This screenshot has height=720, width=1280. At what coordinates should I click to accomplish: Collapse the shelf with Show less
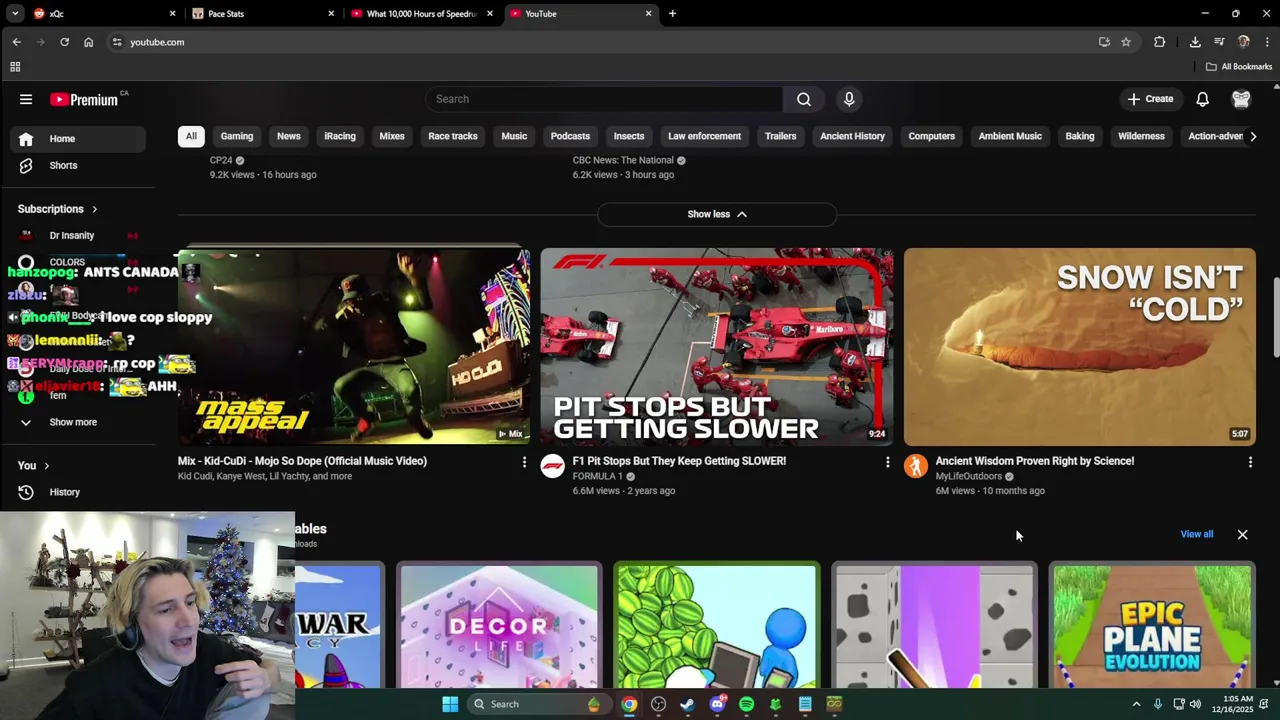[717, 214]
